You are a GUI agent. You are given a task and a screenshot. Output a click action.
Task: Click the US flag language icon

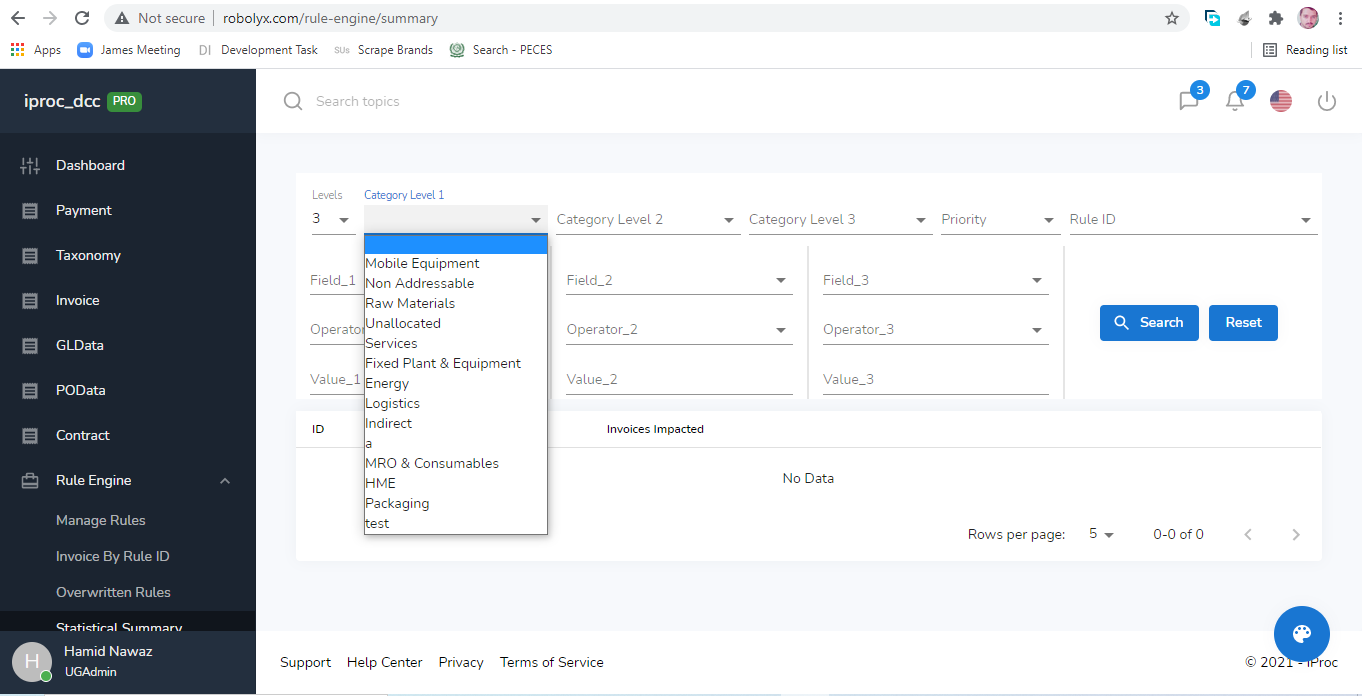click(x=1281, y=101)
